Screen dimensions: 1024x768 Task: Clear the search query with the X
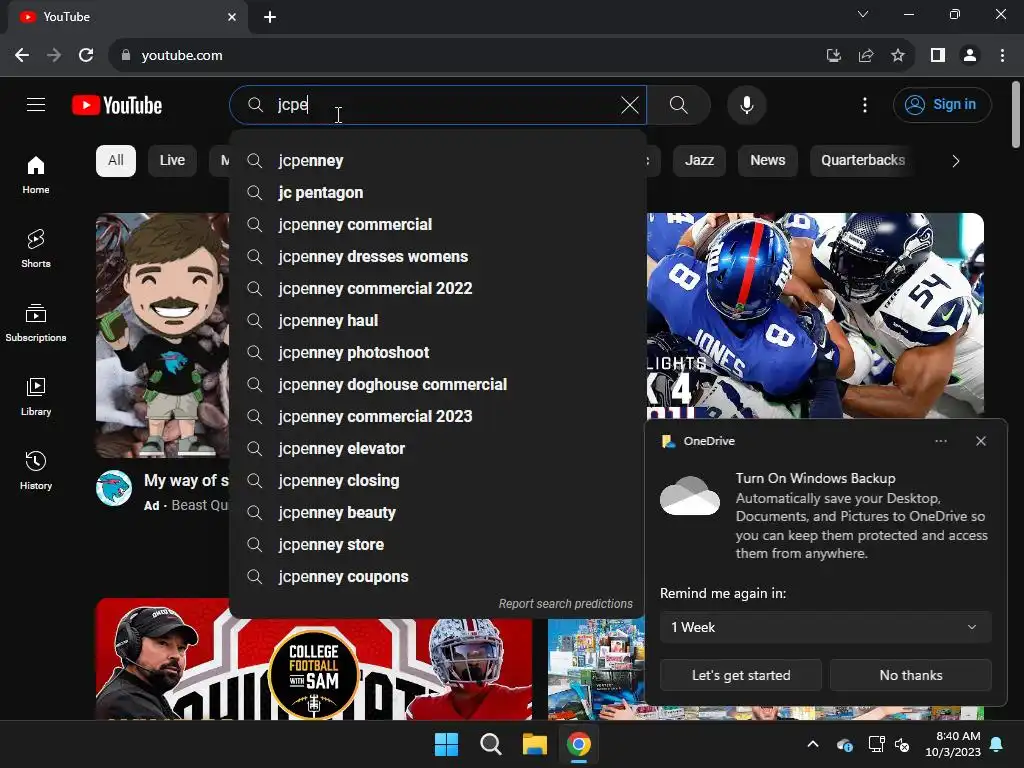coord(630,104)
